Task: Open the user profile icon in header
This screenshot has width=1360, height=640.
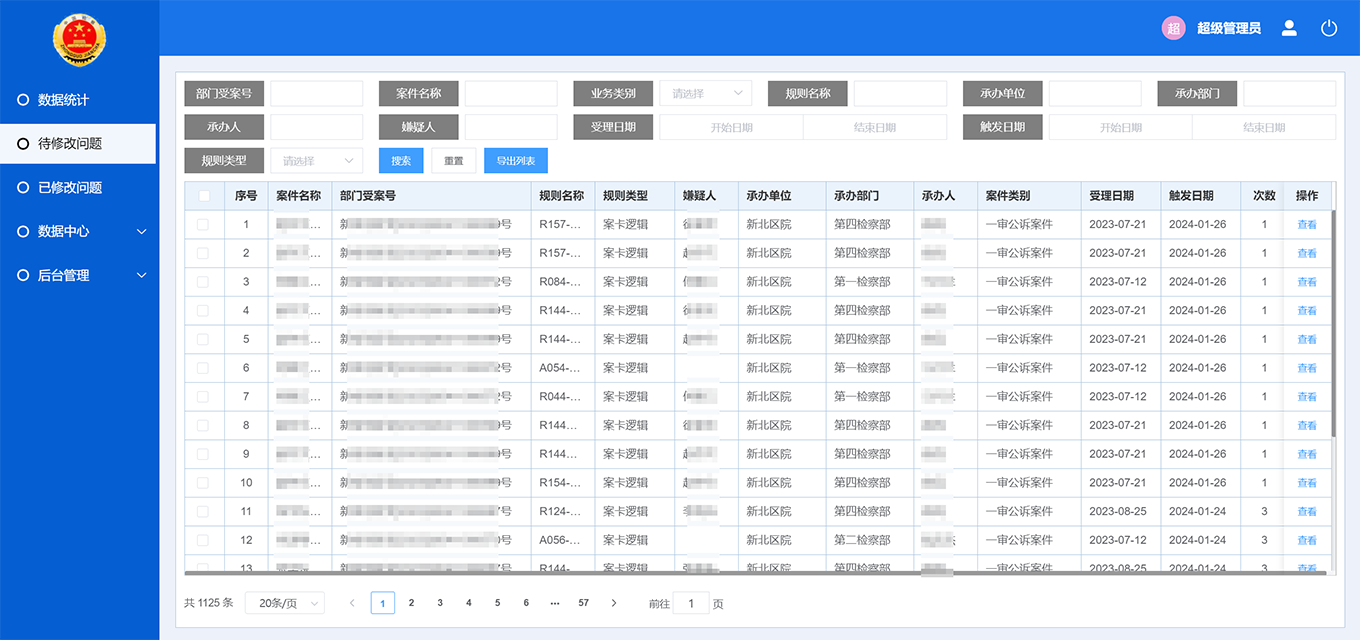Action: [x=1289, y=28]
